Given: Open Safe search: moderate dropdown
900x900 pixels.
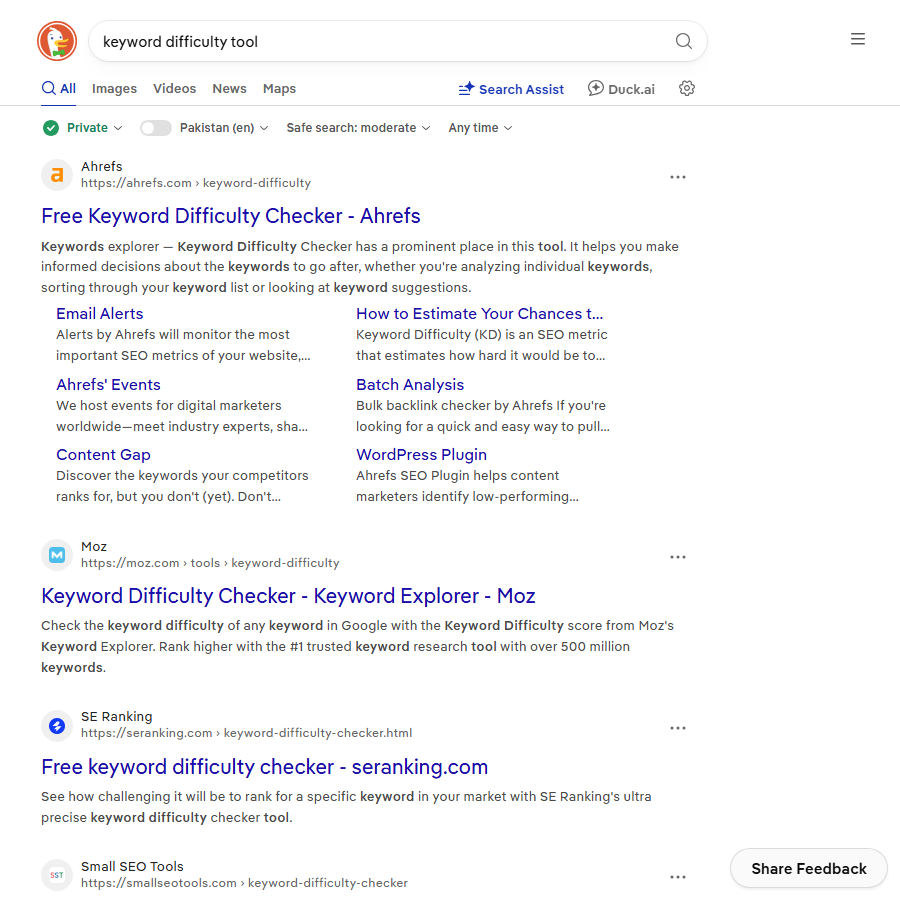Looking at the screenshot, I should pos(358,127).
